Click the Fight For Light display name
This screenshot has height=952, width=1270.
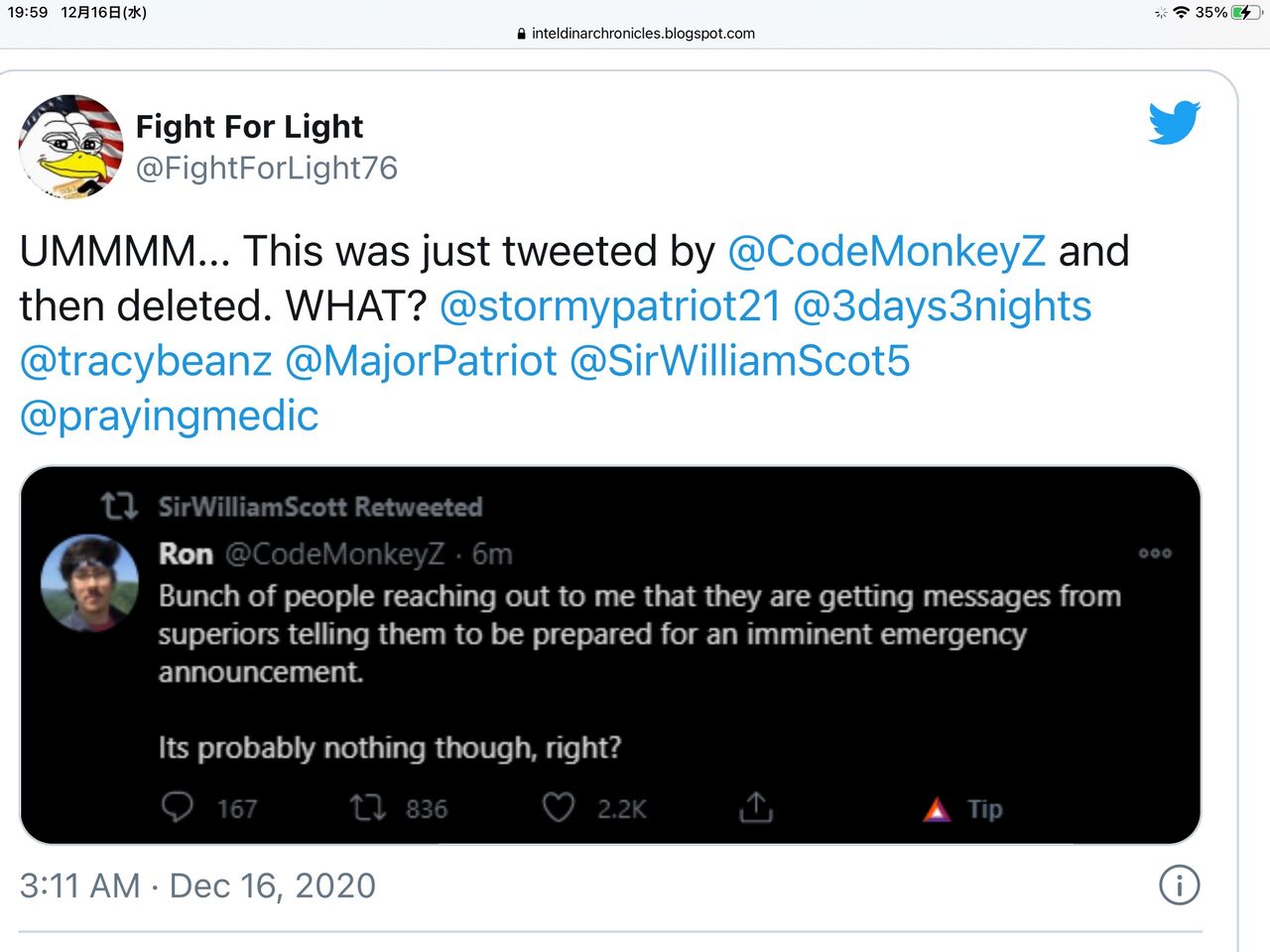click(x=249, y=127)
